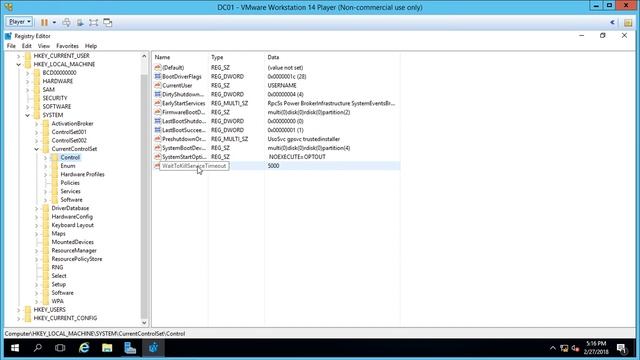Click Send Ctrl+Alt+Del toolbar icon

[67, 22]
